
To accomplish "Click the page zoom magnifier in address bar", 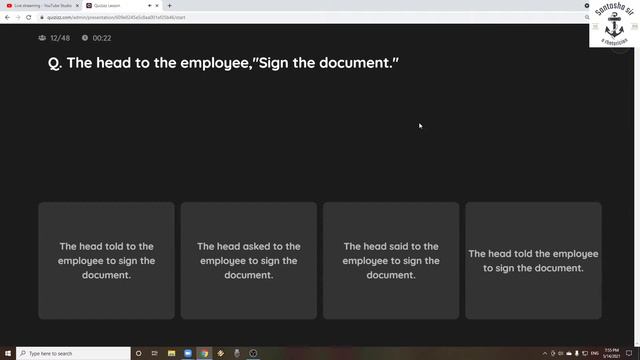I will [587, 18].
